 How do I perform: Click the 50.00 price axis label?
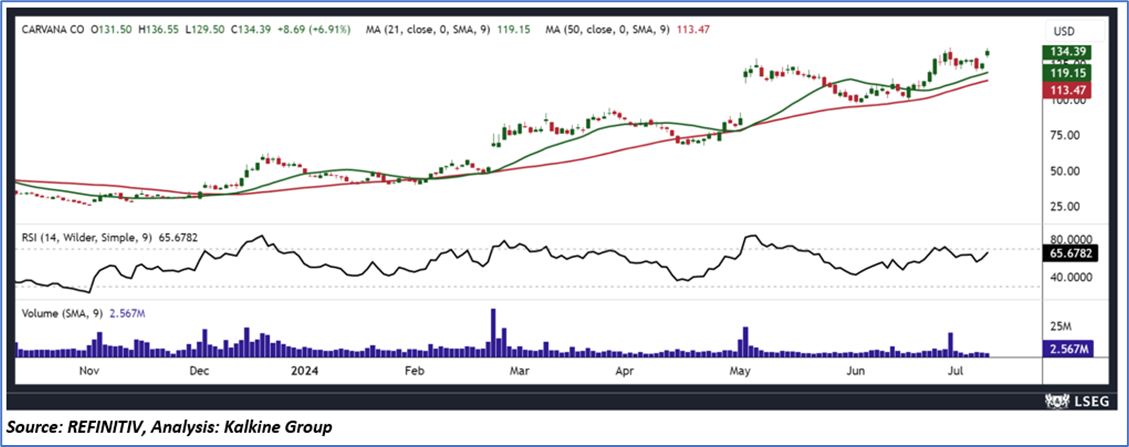pyautogui.click(x=1066, y=171)
